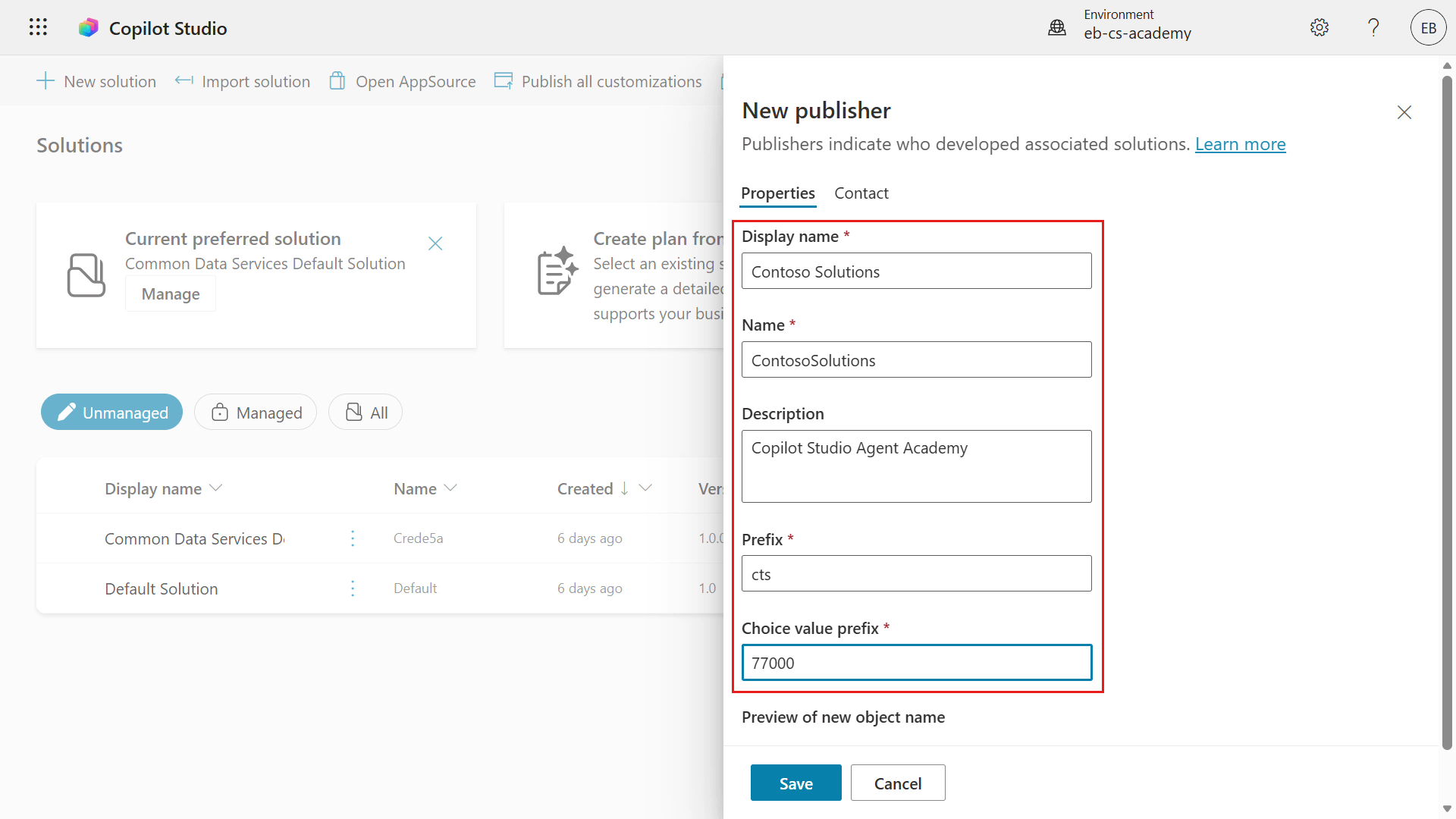
Task: Click the Publish all customizations icon
Action: click(x=504, y=80)
